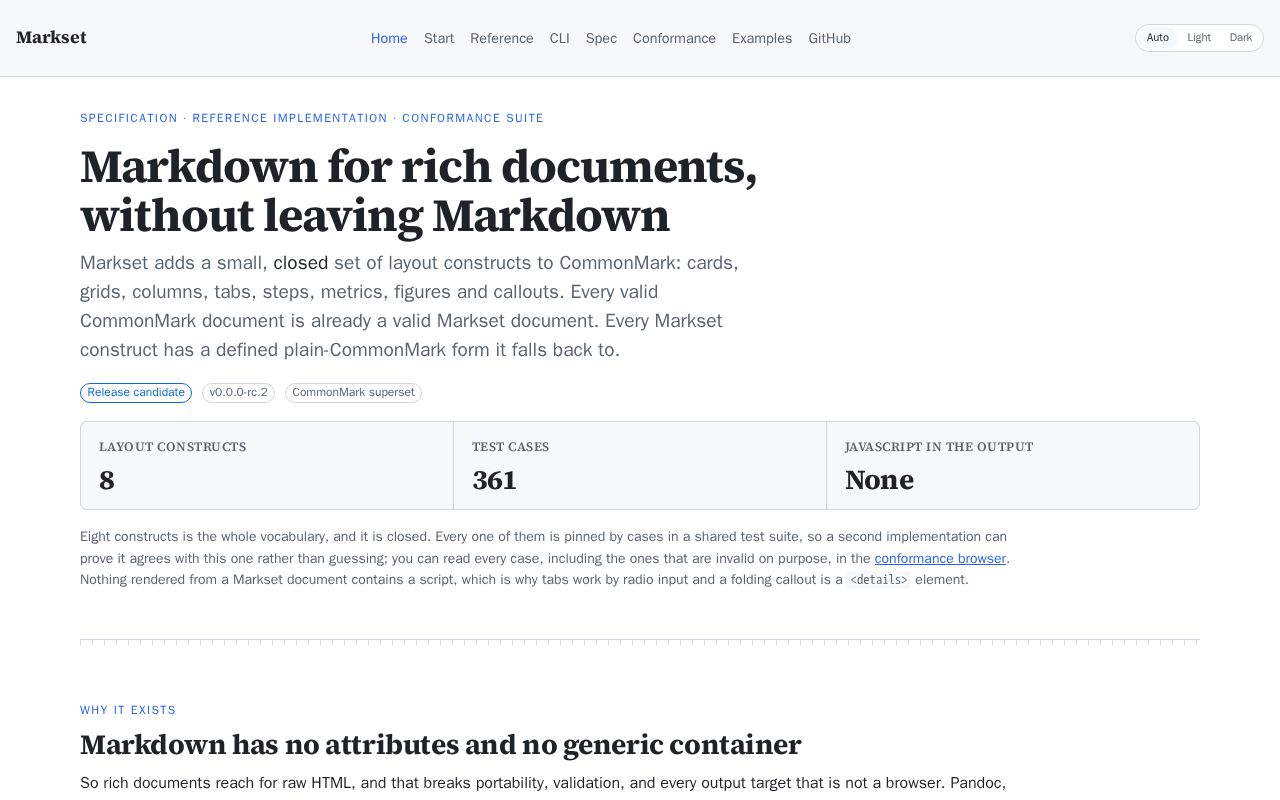Open the Examples page

coord(762,38)
